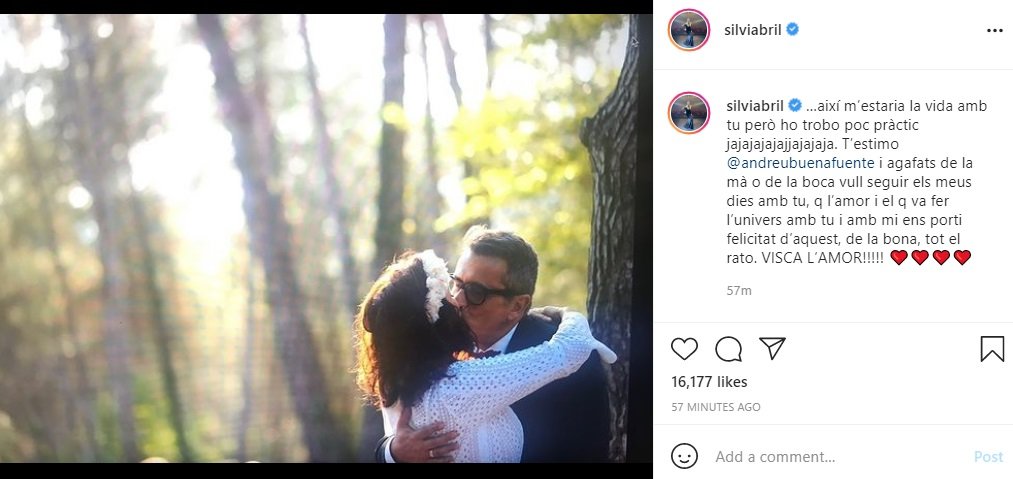Click the Post comment button

point(988,456)
